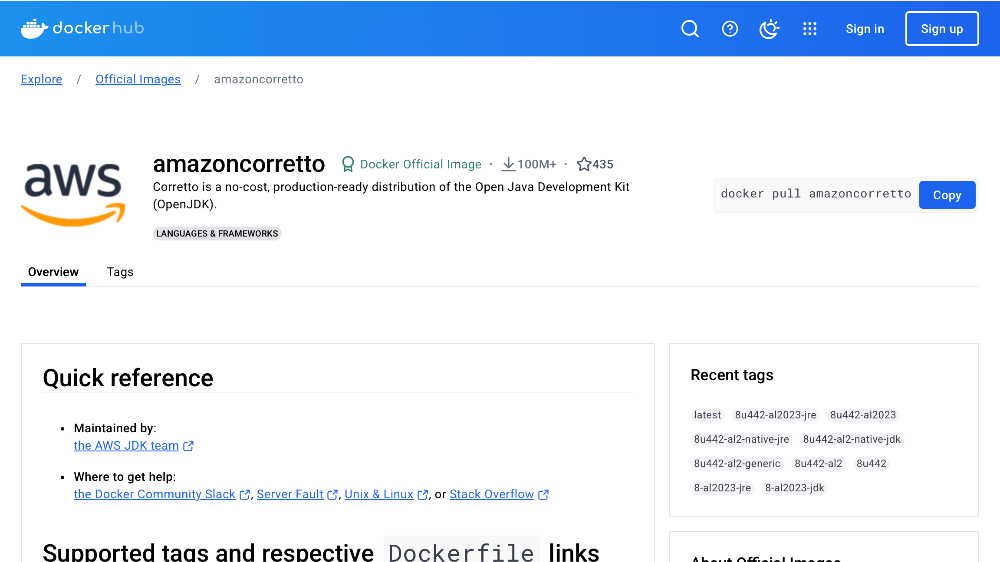Open the AWS JDK team link
The width and height of the screenshot is (1000, 562).
(x=126, y=445)
